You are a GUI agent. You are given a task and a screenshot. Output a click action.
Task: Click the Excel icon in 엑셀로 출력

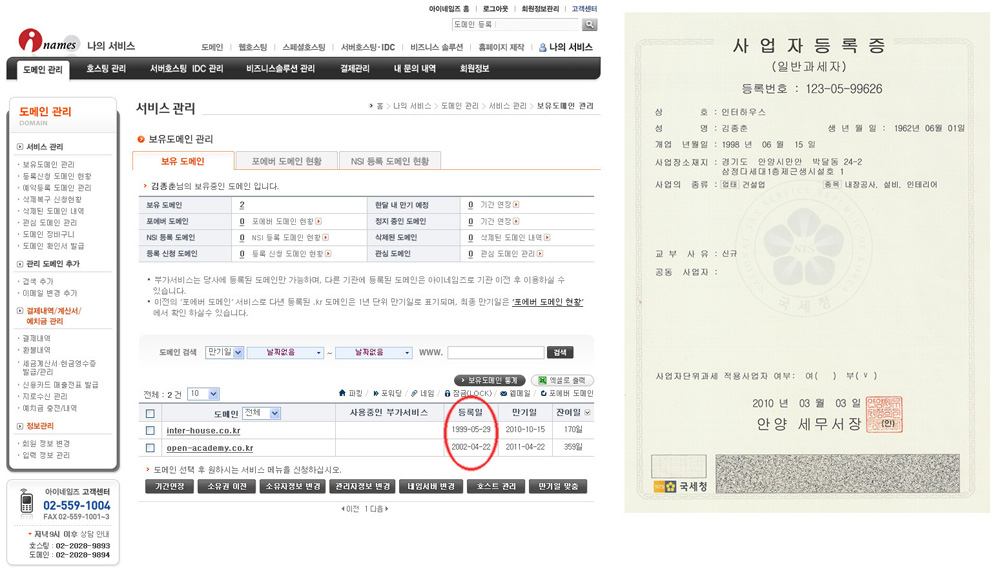click(x=540, y=381)
